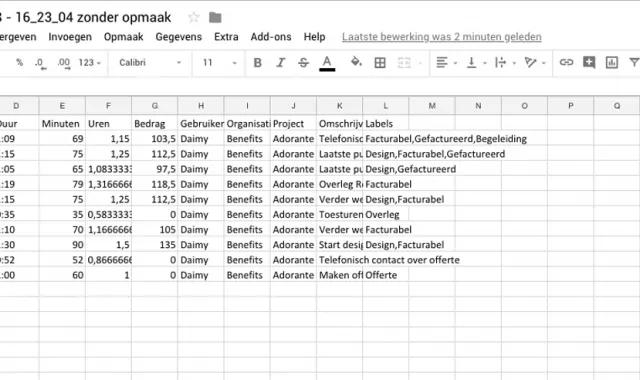Open last edit history link
The width and height of the screenshot is (640, 380).
tap(442, 37)
